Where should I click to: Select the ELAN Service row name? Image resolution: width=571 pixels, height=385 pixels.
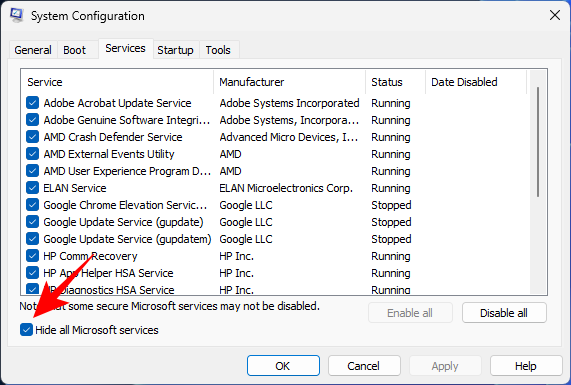(x=75, y=188)
